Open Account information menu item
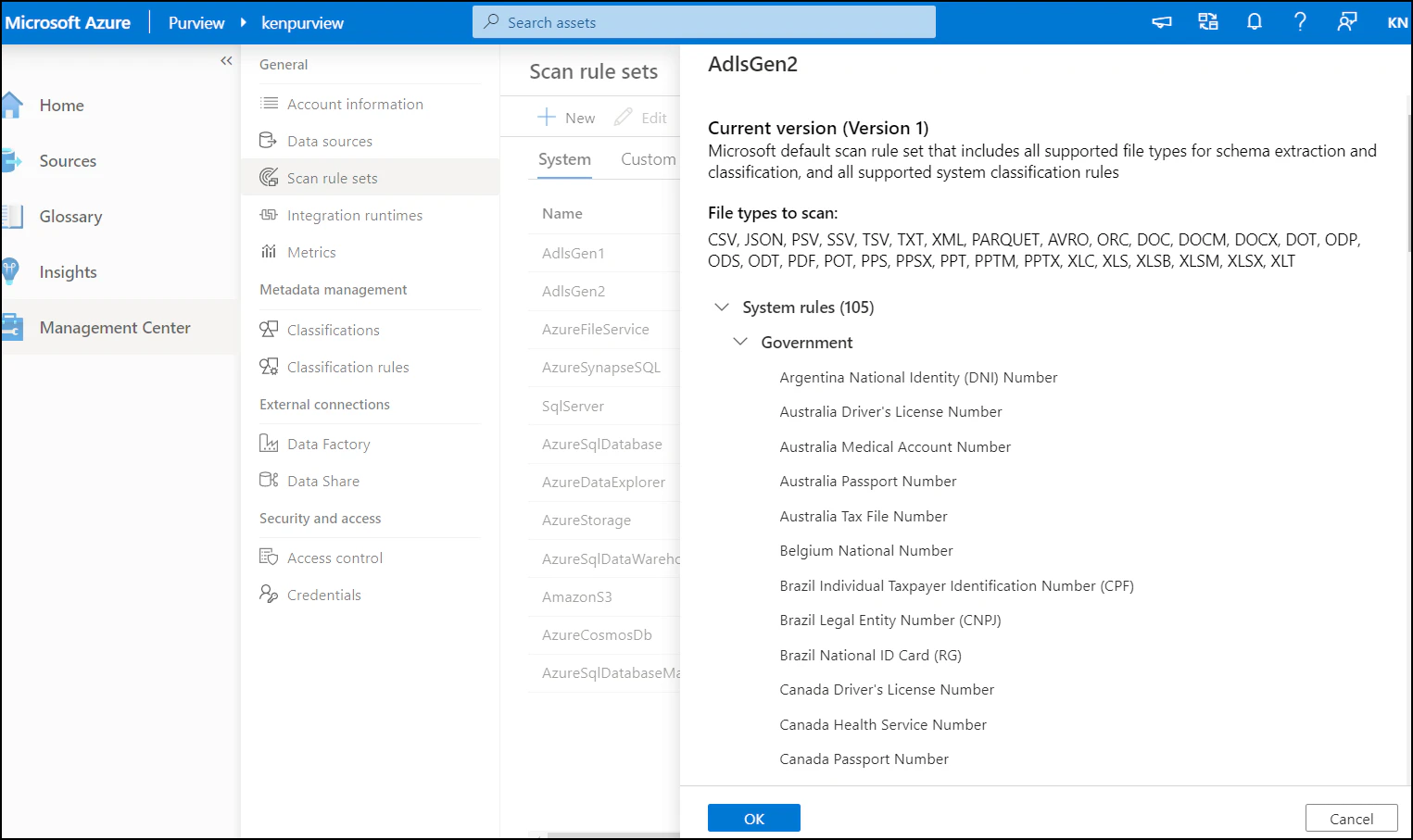This screenshot has height=840, width=1413. pyautogui.click(x=370, y=104)
